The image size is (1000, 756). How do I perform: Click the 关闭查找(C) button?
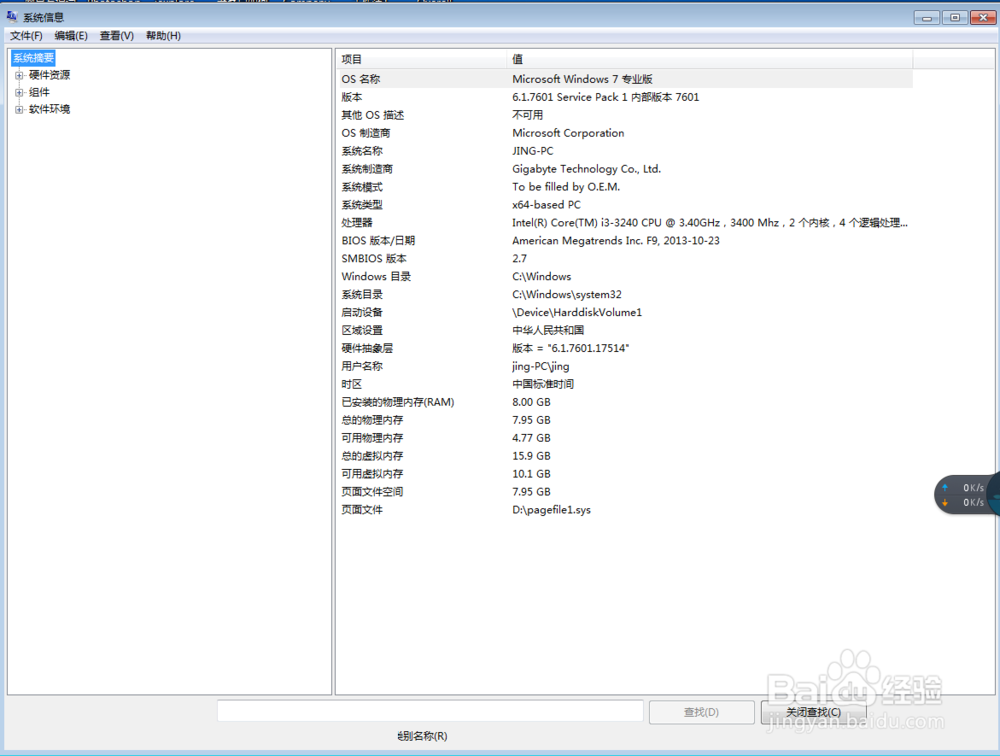(x=813, y=712)
